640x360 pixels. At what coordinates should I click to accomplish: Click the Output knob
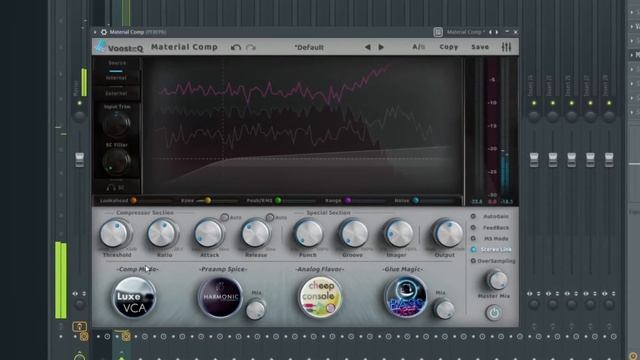click(448, 234)
